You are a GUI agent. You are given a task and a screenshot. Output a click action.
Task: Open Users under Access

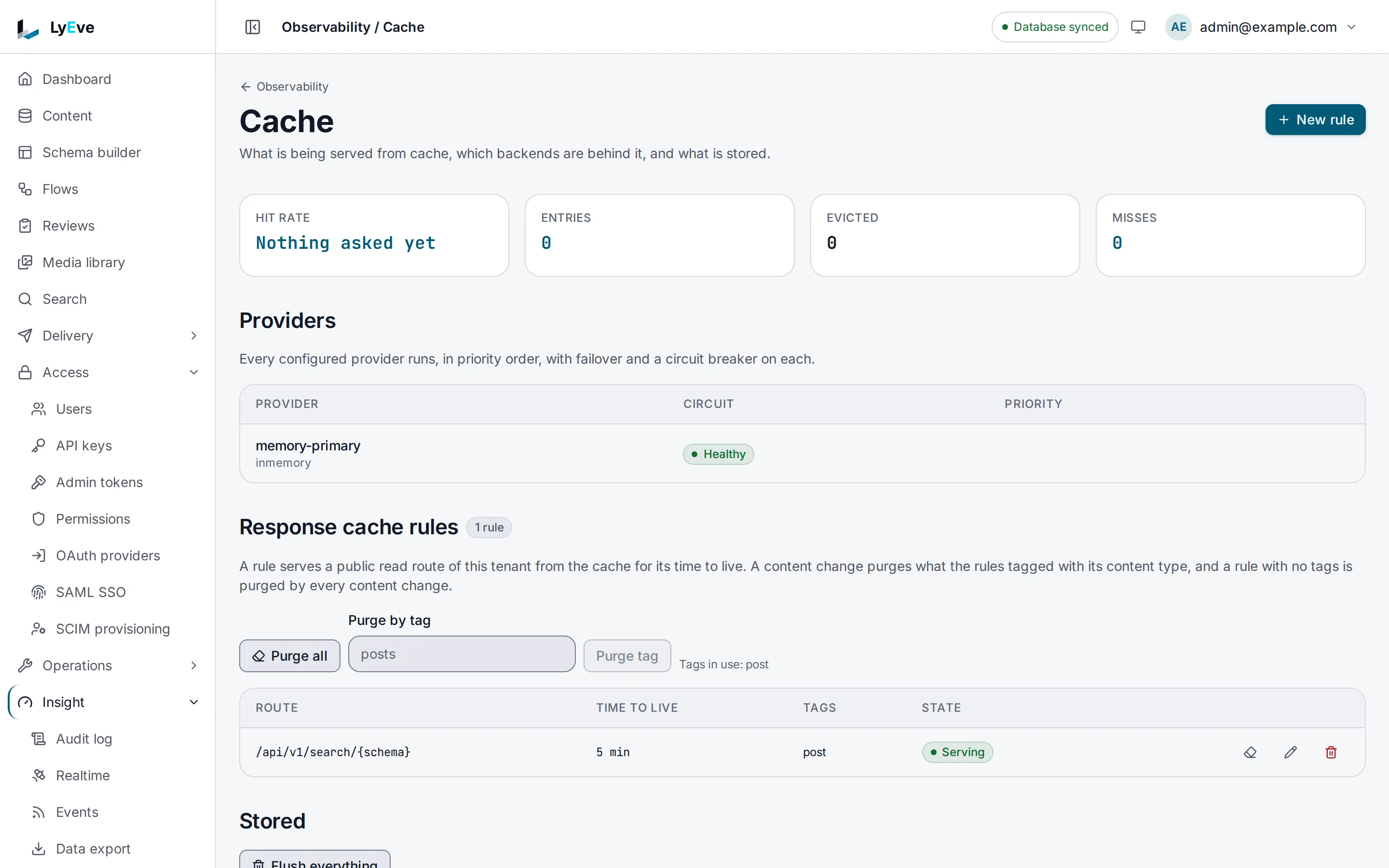[114, 409]
